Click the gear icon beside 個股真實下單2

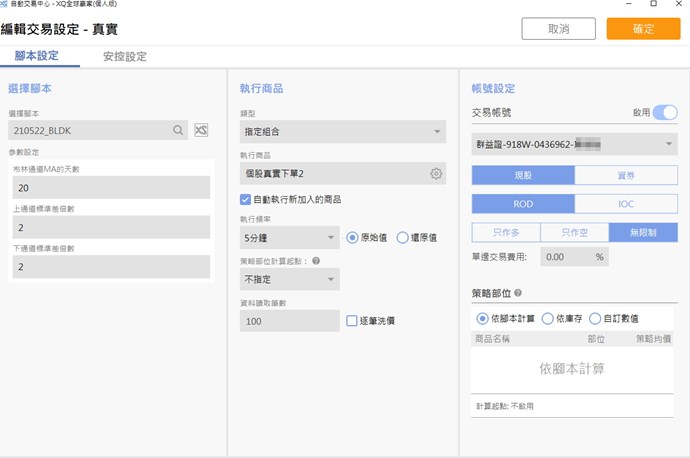click(436, 174)
